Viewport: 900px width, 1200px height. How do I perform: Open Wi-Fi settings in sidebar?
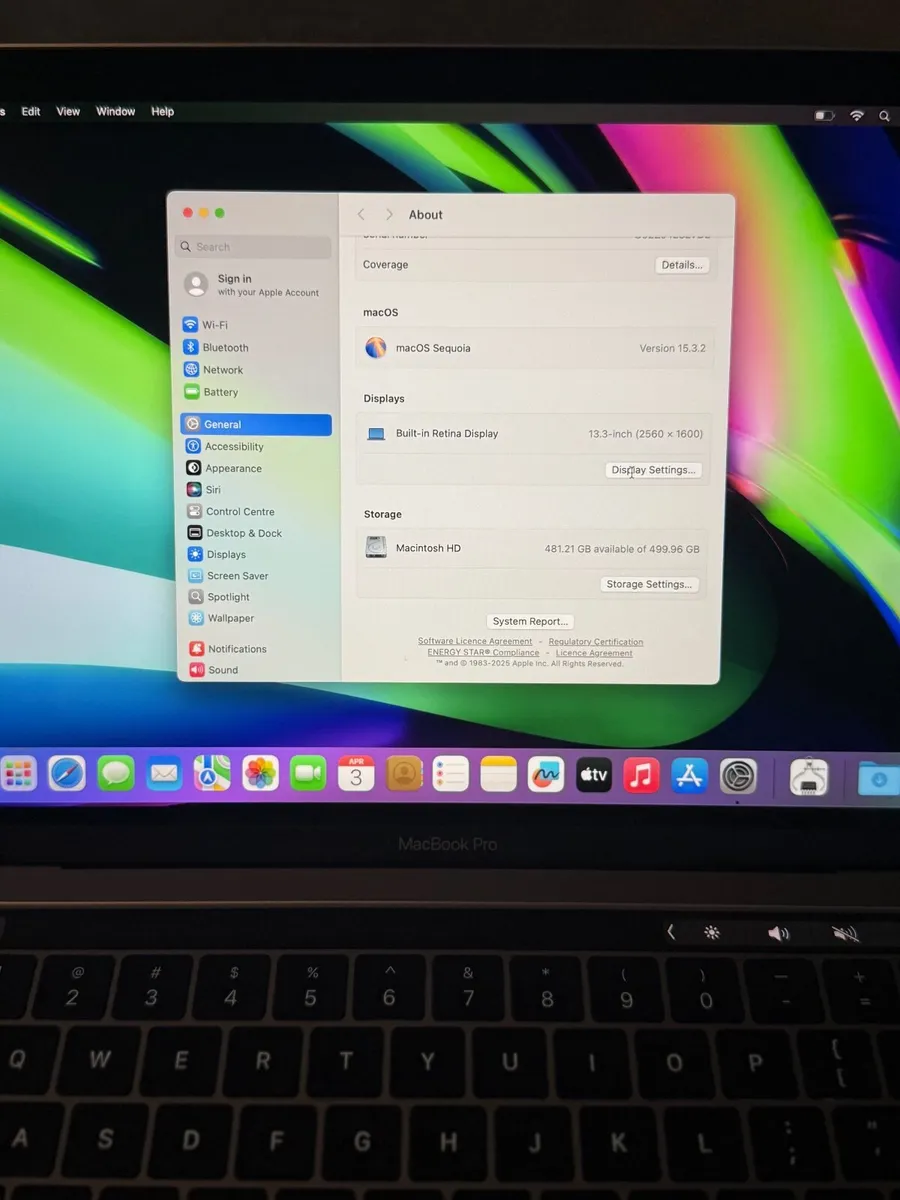[x=214, y=325]
